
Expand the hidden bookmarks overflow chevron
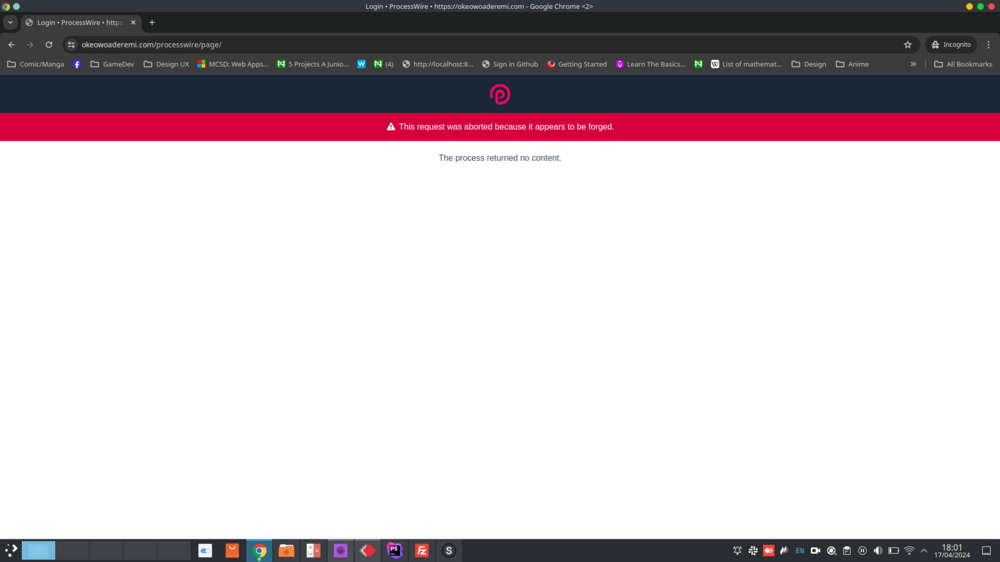point(913,64)
